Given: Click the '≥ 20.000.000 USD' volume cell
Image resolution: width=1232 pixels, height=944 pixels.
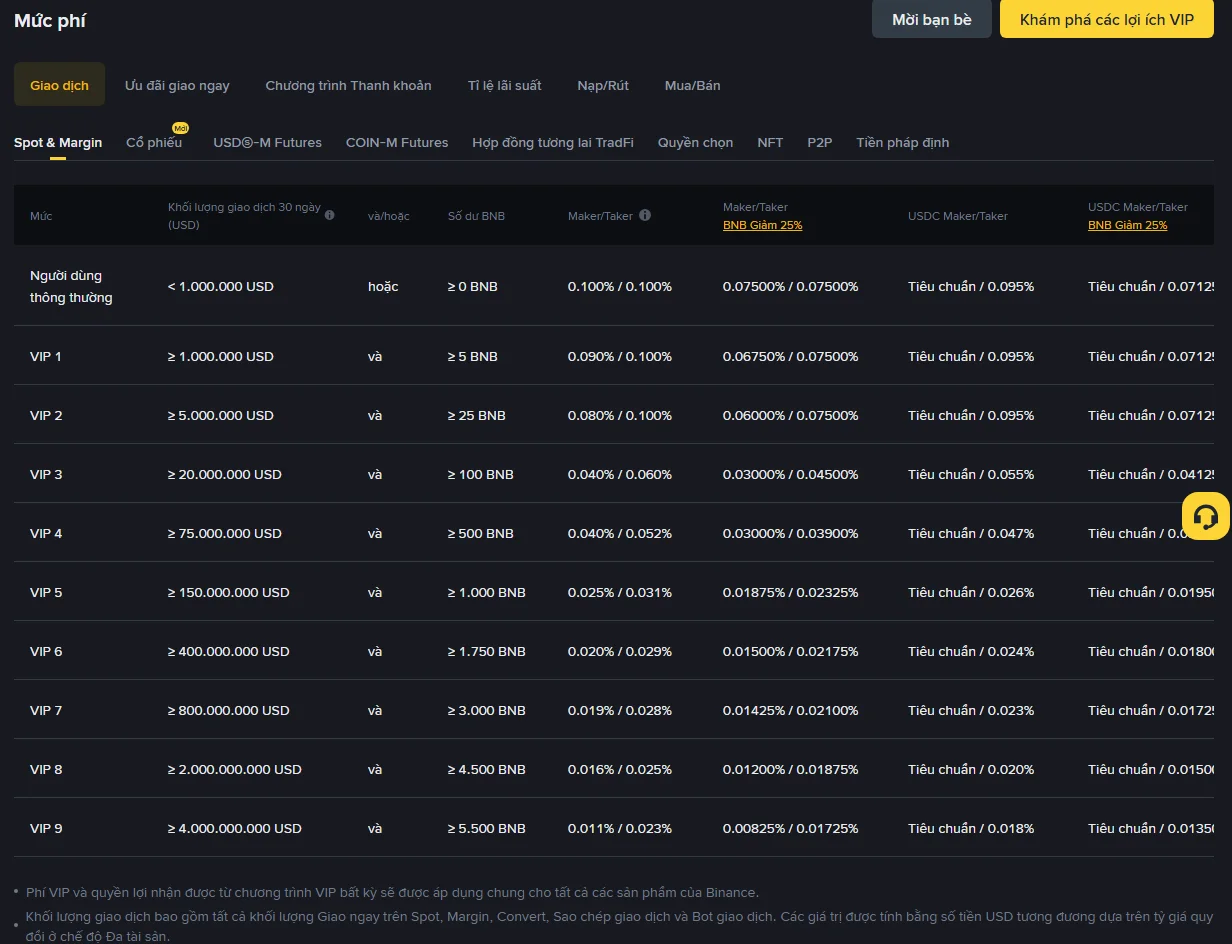Looking at the screenshot, I should pos(225,474).
